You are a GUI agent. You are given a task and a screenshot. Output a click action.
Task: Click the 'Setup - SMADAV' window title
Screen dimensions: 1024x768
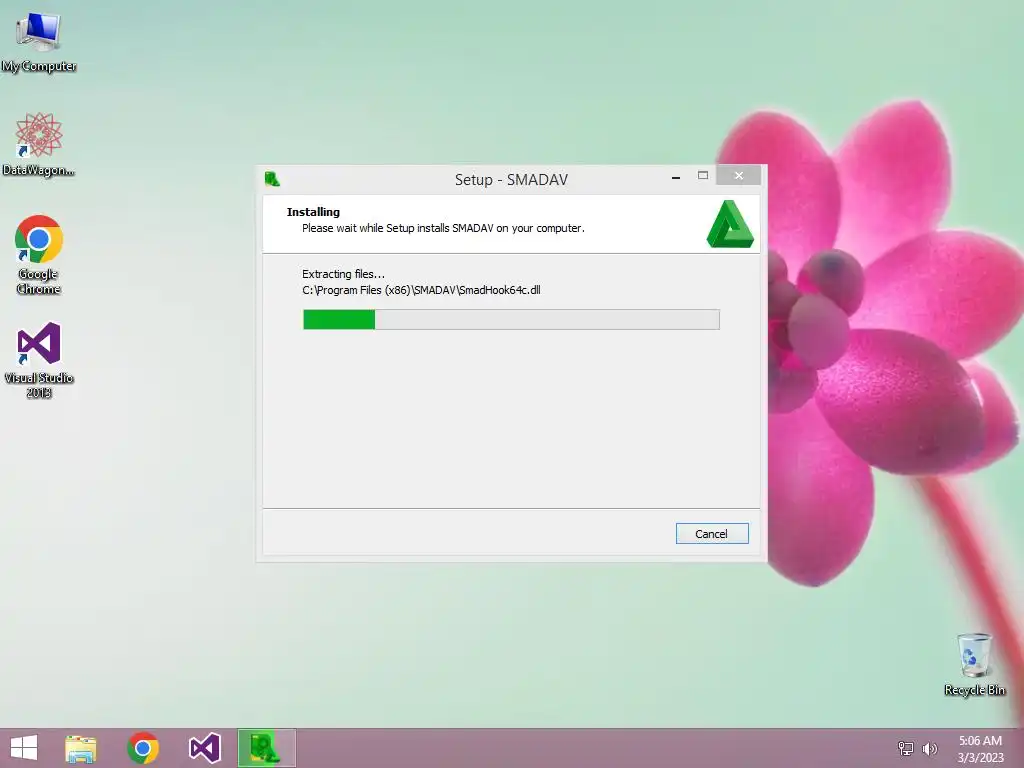click(x=511, y=180)
